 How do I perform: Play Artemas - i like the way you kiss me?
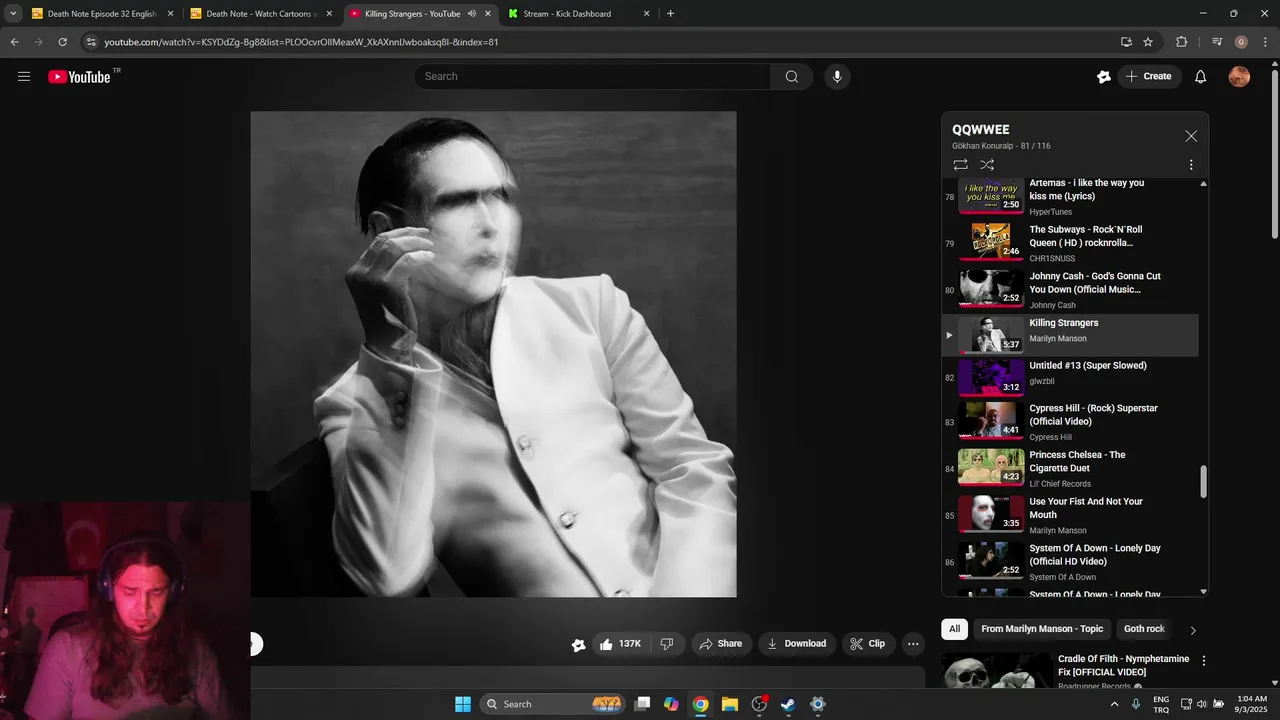pos(1070,196)
